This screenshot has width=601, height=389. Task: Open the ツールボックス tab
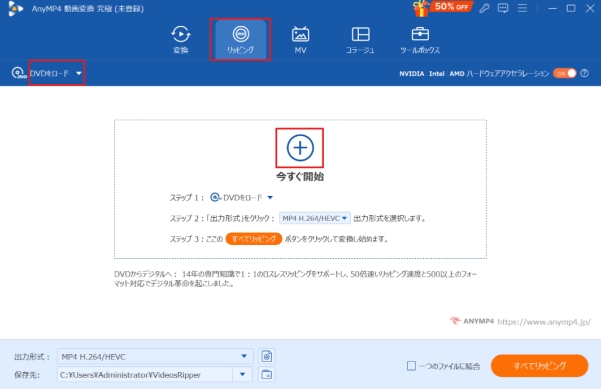tap(420, 39)
